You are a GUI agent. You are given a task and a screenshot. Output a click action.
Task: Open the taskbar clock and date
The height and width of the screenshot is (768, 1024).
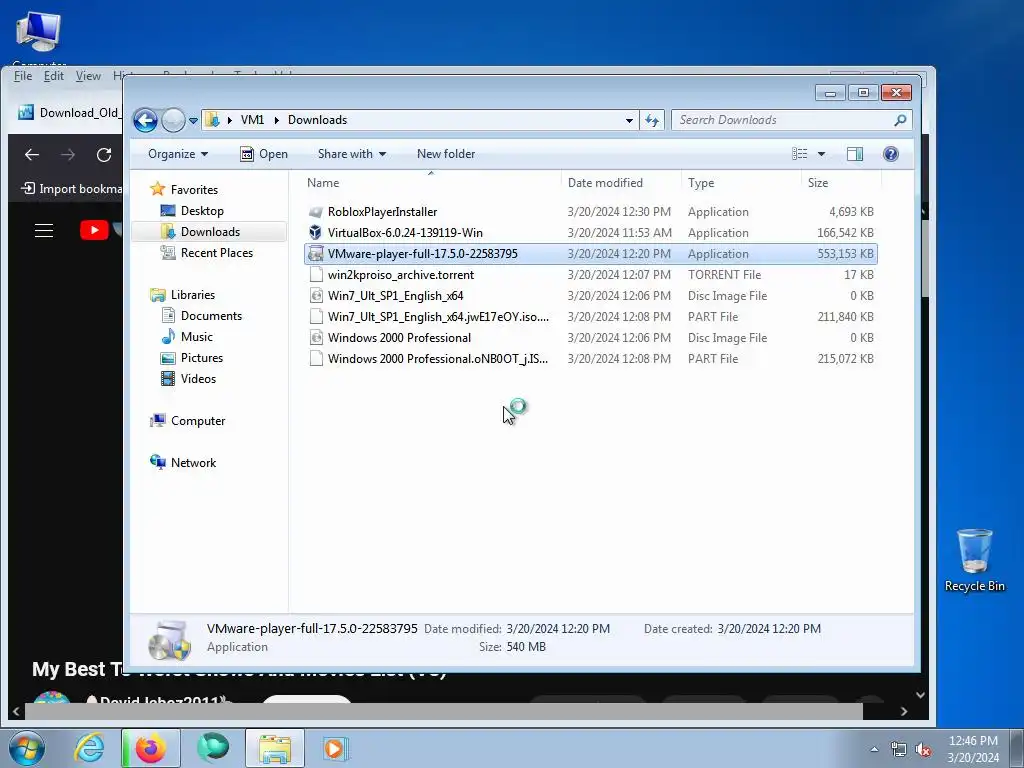[x=973, y=749]
